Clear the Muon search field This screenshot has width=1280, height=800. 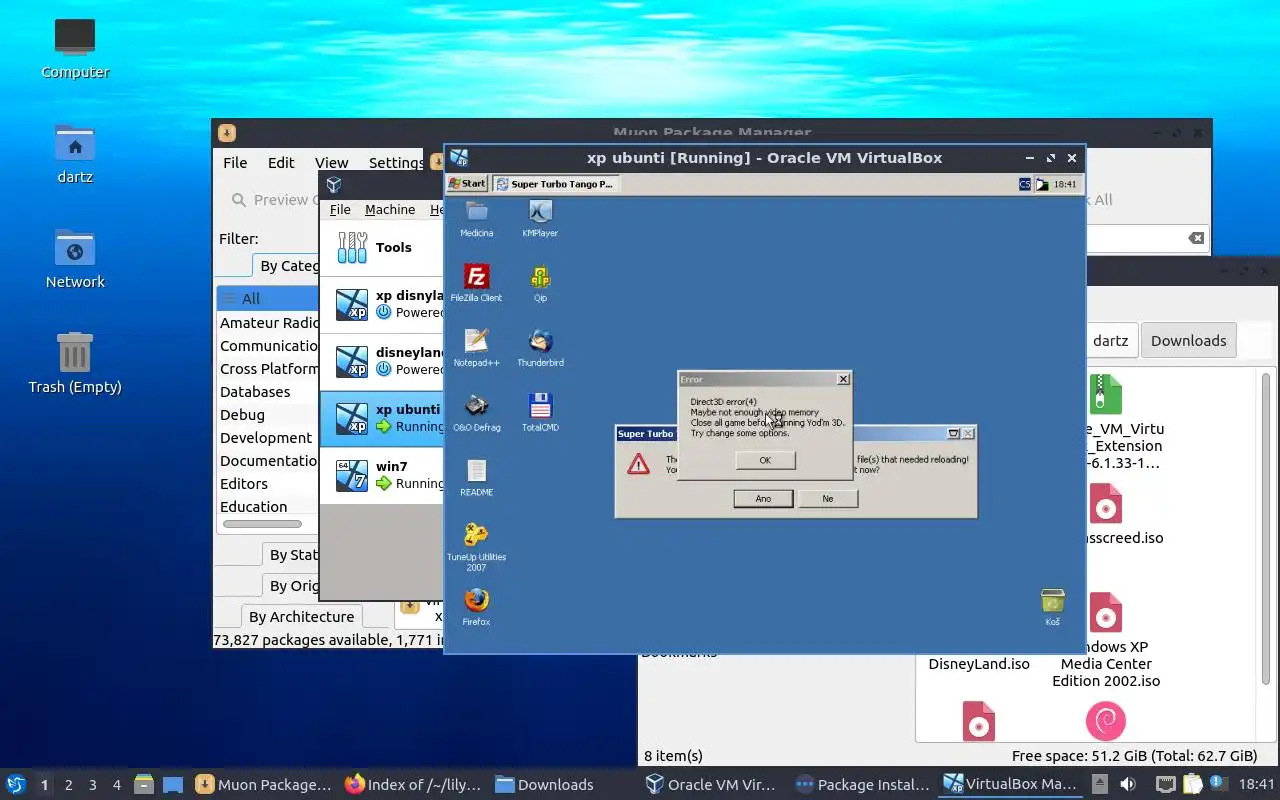(1196, 238)
